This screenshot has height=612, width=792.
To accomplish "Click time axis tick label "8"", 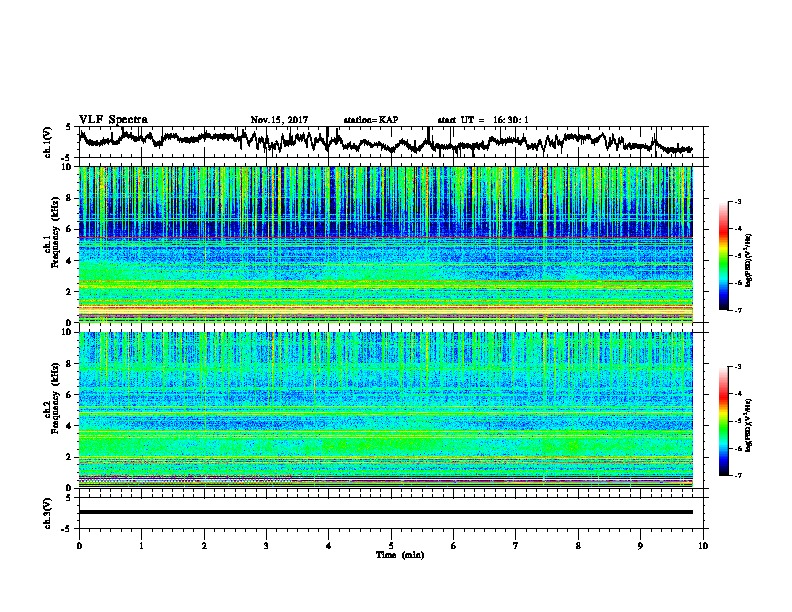I will pos(578,546).
